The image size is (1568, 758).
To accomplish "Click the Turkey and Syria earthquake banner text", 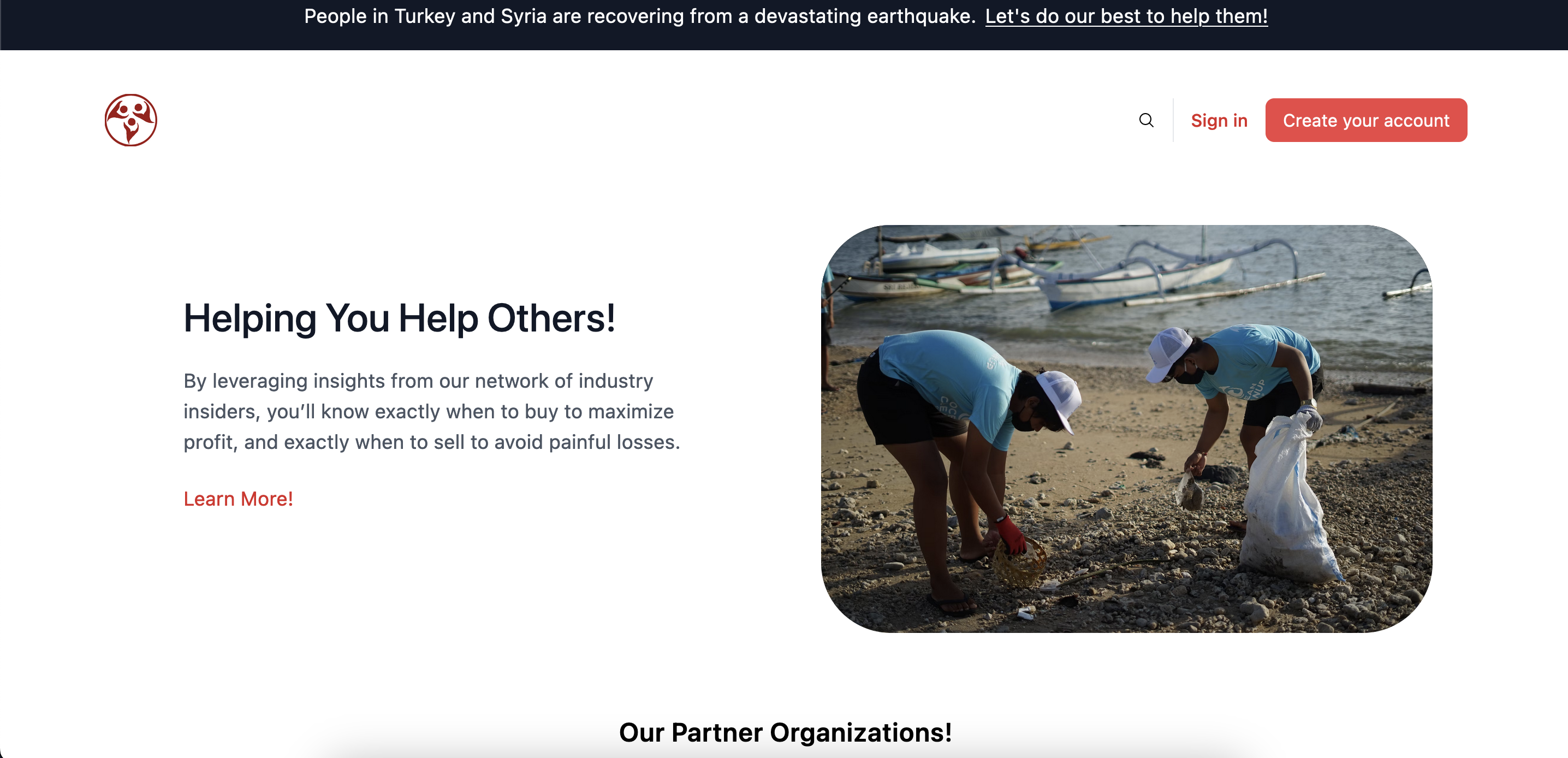I will click(640, 16).
